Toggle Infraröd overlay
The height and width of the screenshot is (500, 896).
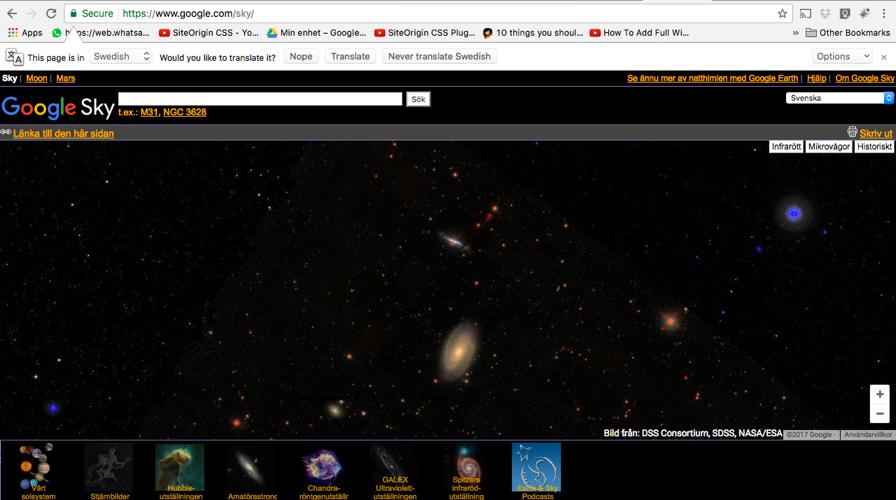(786, 147)
